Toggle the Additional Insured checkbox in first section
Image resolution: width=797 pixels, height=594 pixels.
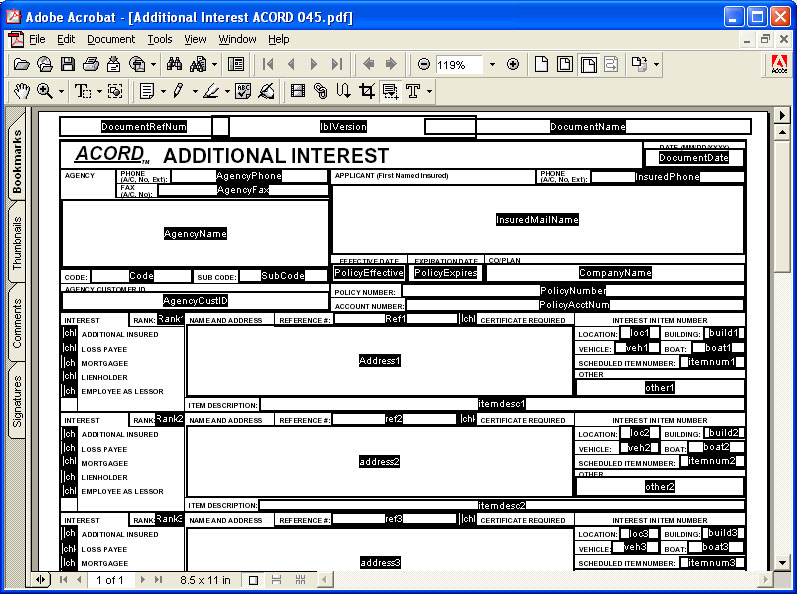point(69,334)
